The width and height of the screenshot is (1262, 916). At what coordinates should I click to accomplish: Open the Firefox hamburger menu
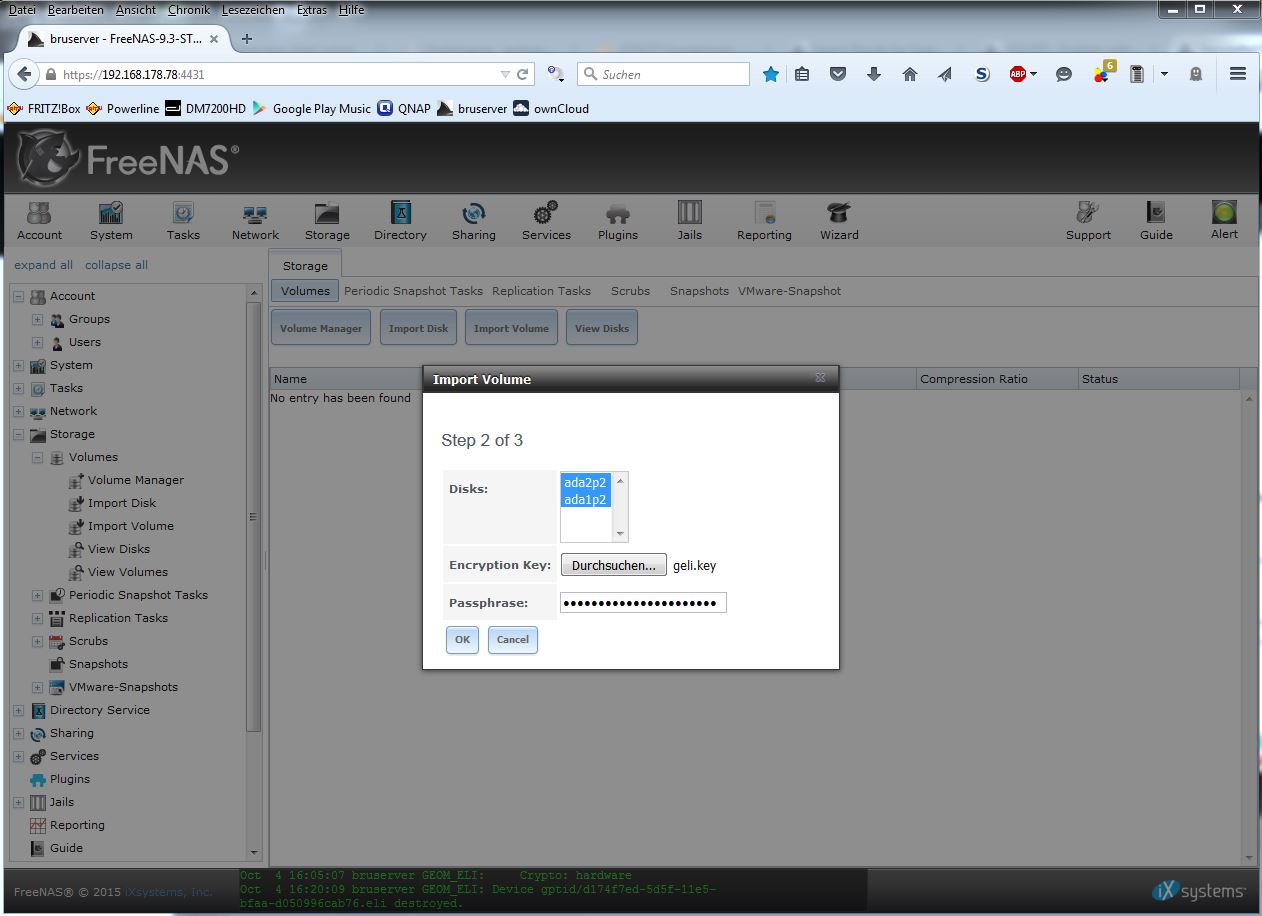coord(1238,74)
